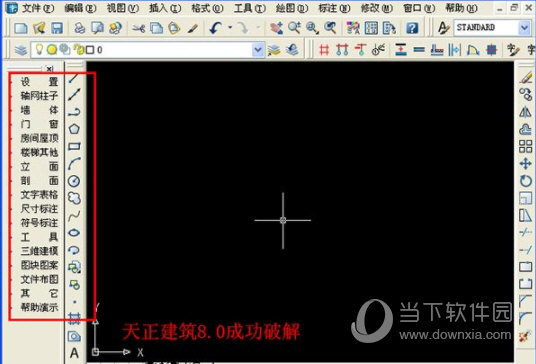536x364 pixels.
Task: Open the 绘图 (Draw) menu
Action: [x=292, y=8]
